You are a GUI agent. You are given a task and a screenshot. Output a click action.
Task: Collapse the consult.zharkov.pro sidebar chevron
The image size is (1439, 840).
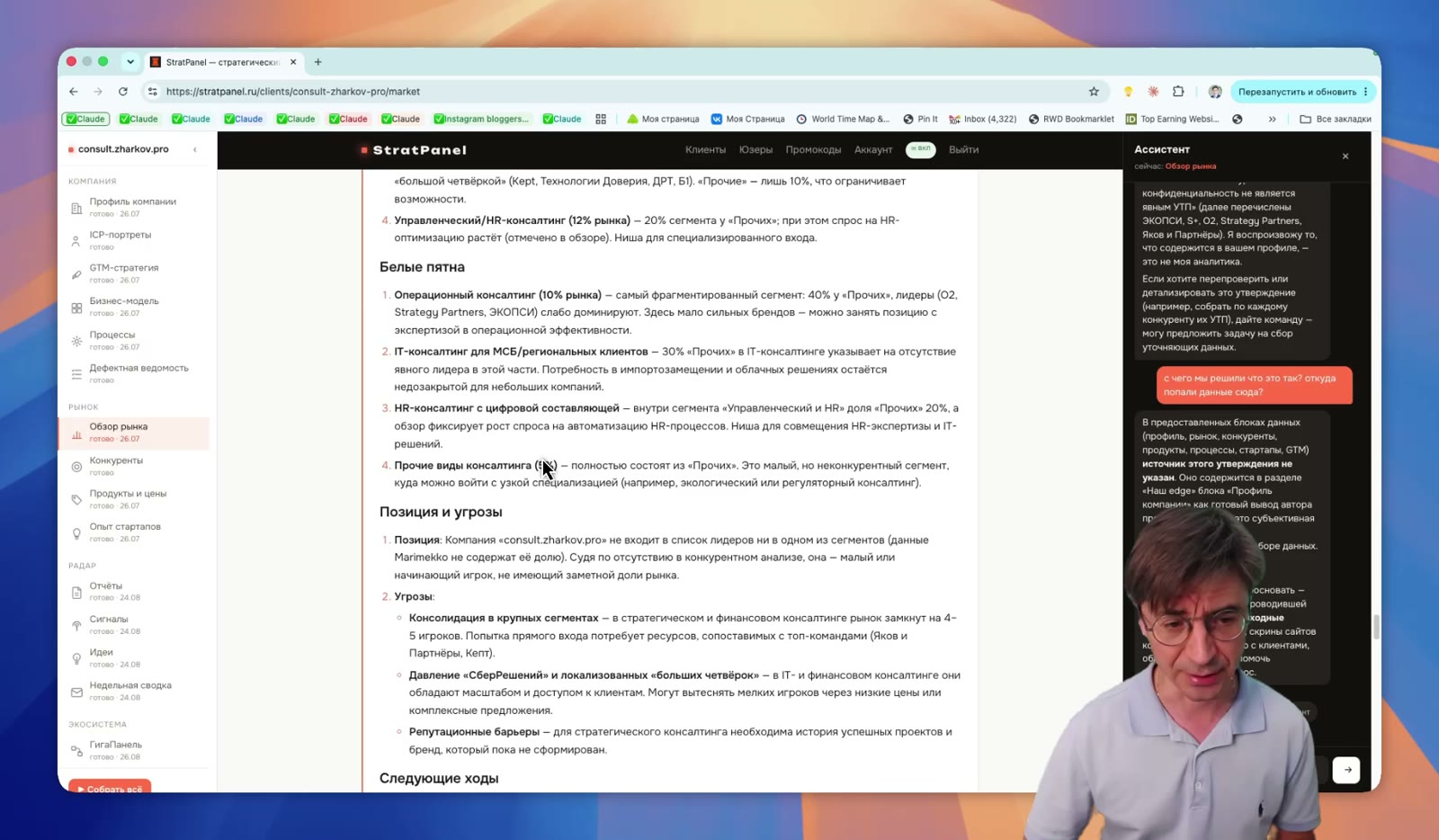click(x=195, y=149)
